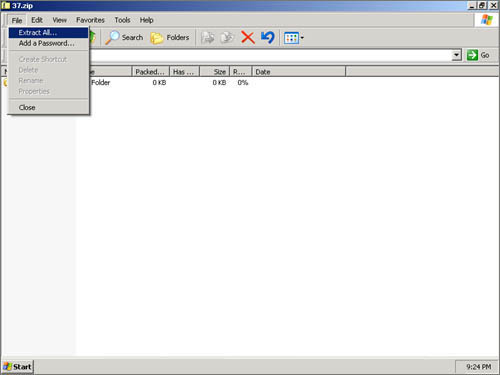Click the 37.zip title bar folder icon
Screen dimensions: 500x375
6,6
